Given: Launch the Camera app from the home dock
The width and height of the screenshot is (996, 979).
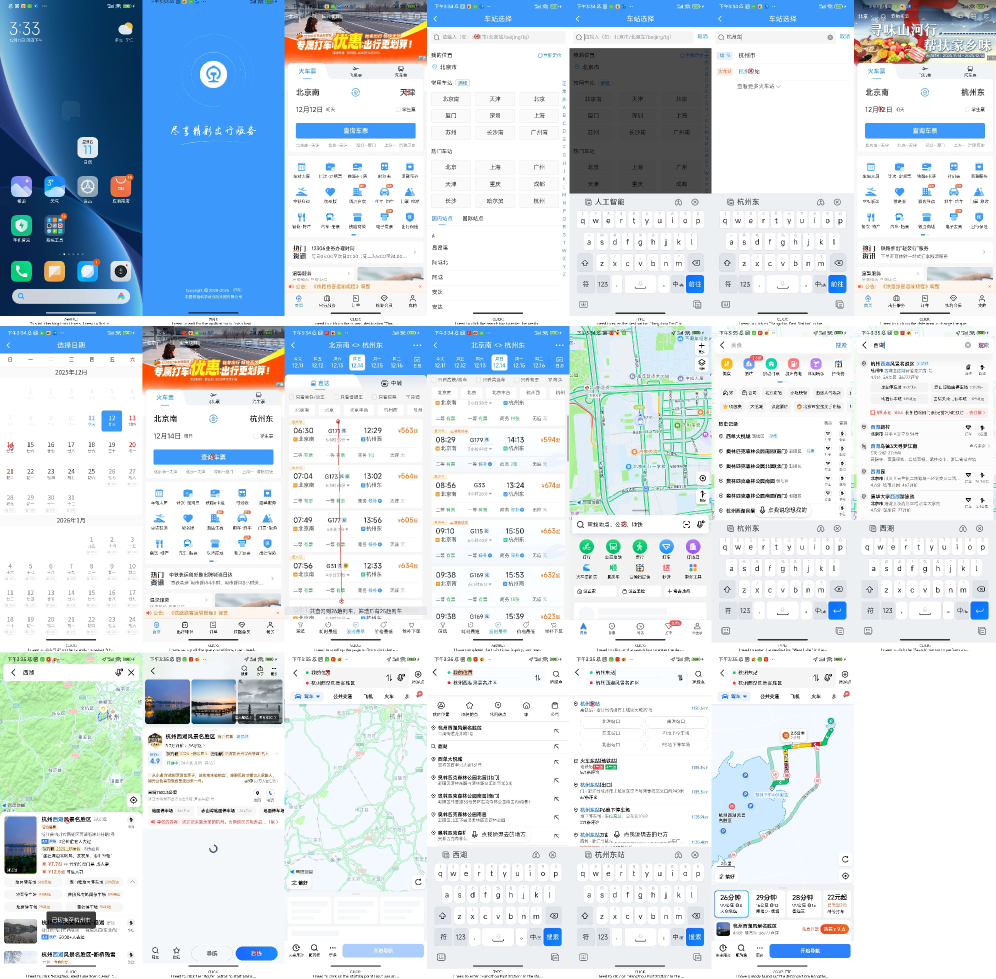Looking at the screenshot, I should tap(120, 271).
